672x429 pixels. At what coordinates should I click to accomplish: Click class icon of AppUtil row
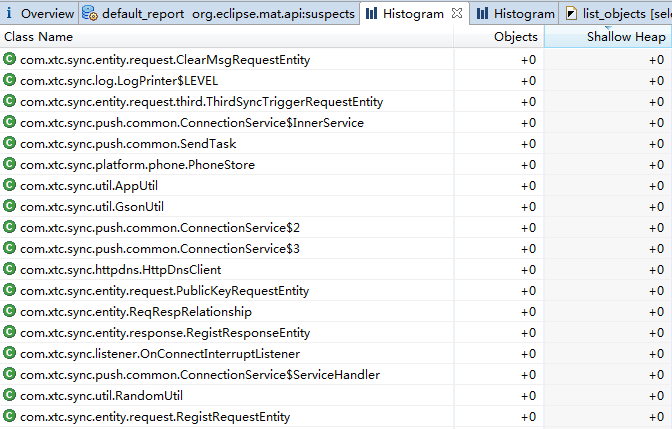tap(9, 185)
